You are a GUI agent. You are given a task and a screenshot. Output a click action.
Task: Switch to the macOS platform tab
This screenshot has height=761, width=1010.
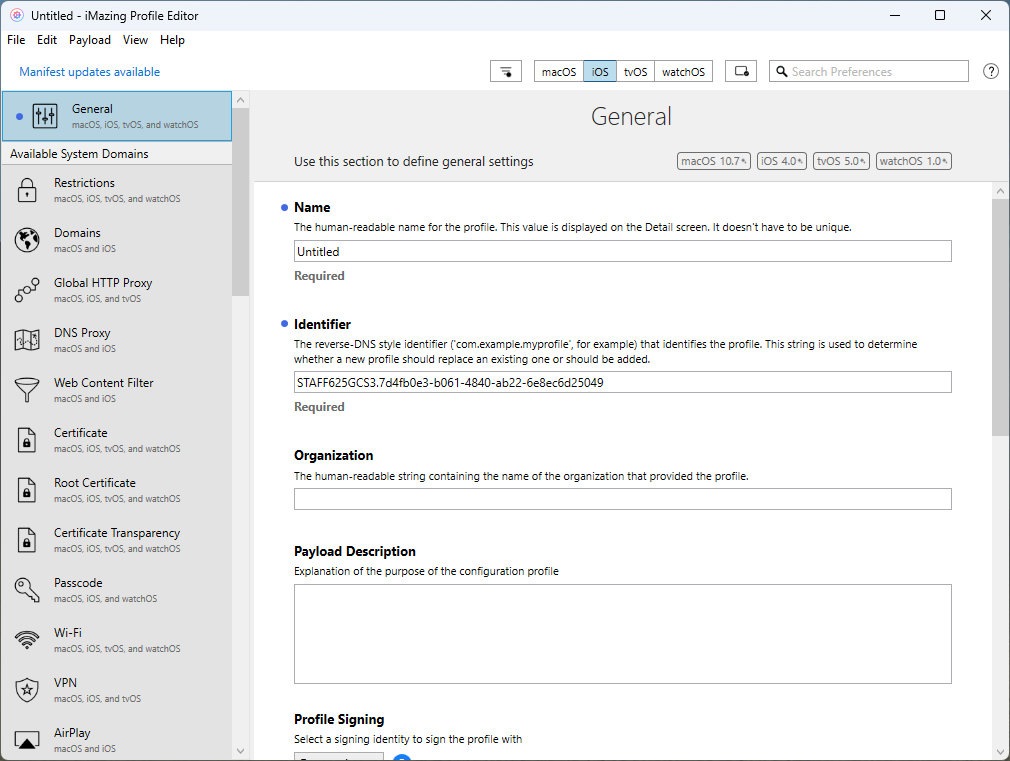[x=557, y=71]
